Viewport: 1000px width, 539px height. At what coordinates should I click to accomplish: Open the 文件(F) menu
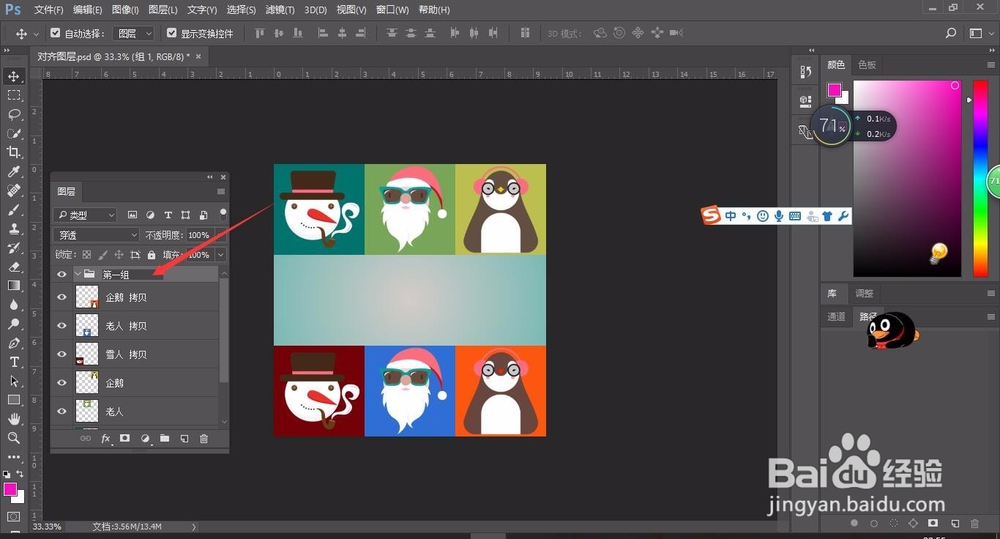48,10
